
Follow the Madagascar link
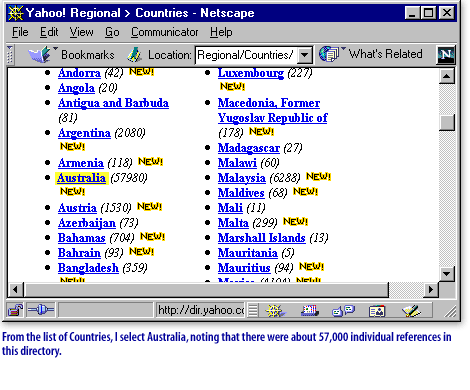(x=249, y=148)
